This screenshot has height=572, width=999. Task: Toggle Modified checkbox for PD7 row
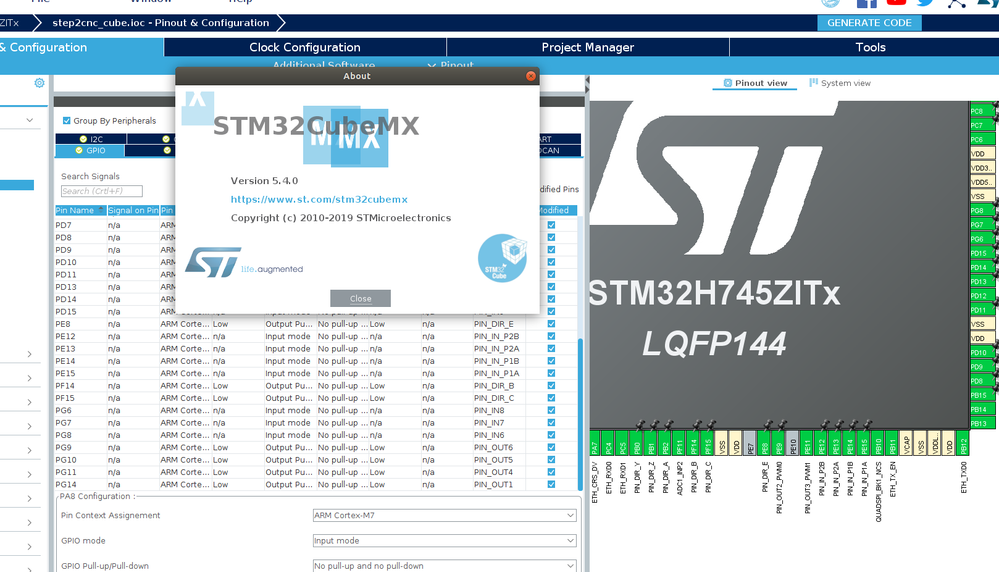pyautogui.click(x=551, y=225)
